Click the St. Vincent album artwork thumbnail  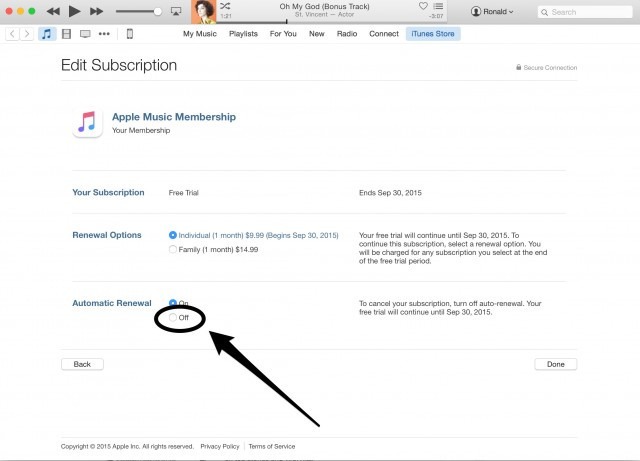pyautogui.click(x=204, y=12)
